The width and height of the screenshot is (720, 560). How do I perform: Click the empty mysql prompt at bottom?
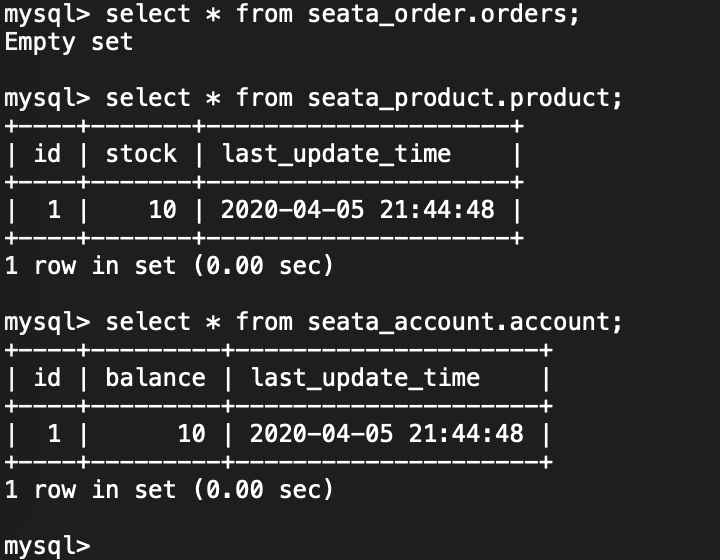click(47, 546)
